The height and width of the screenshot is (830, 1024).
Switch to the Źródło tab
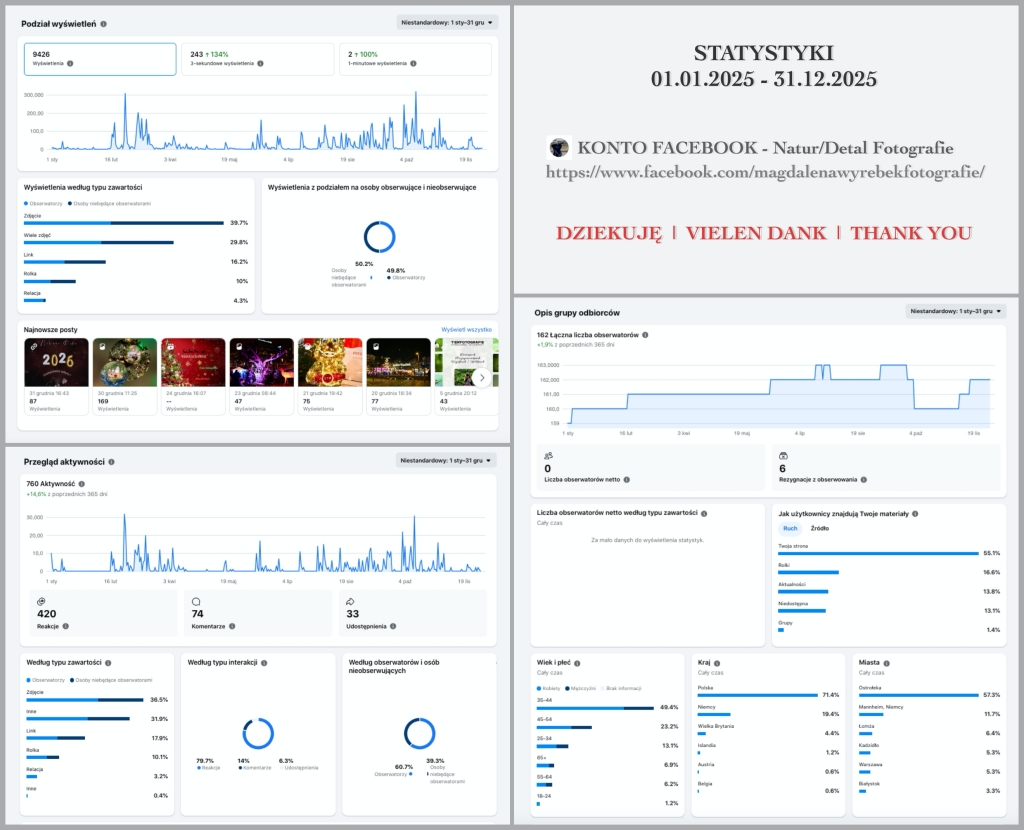coord(819,528)
